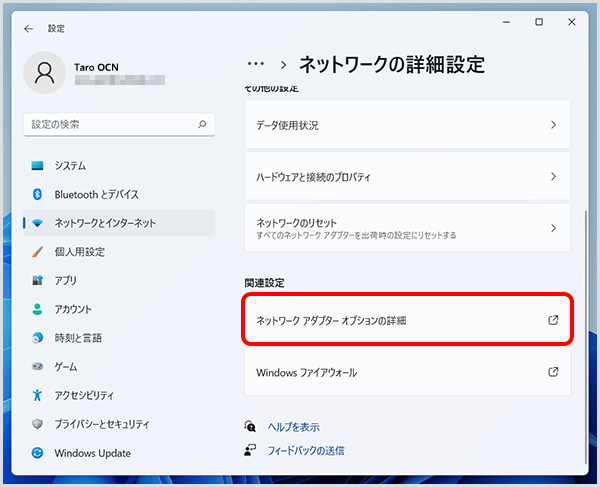600x487 pixels.
Task: Open アクセシビリティ settings
Action: [84, 396]
